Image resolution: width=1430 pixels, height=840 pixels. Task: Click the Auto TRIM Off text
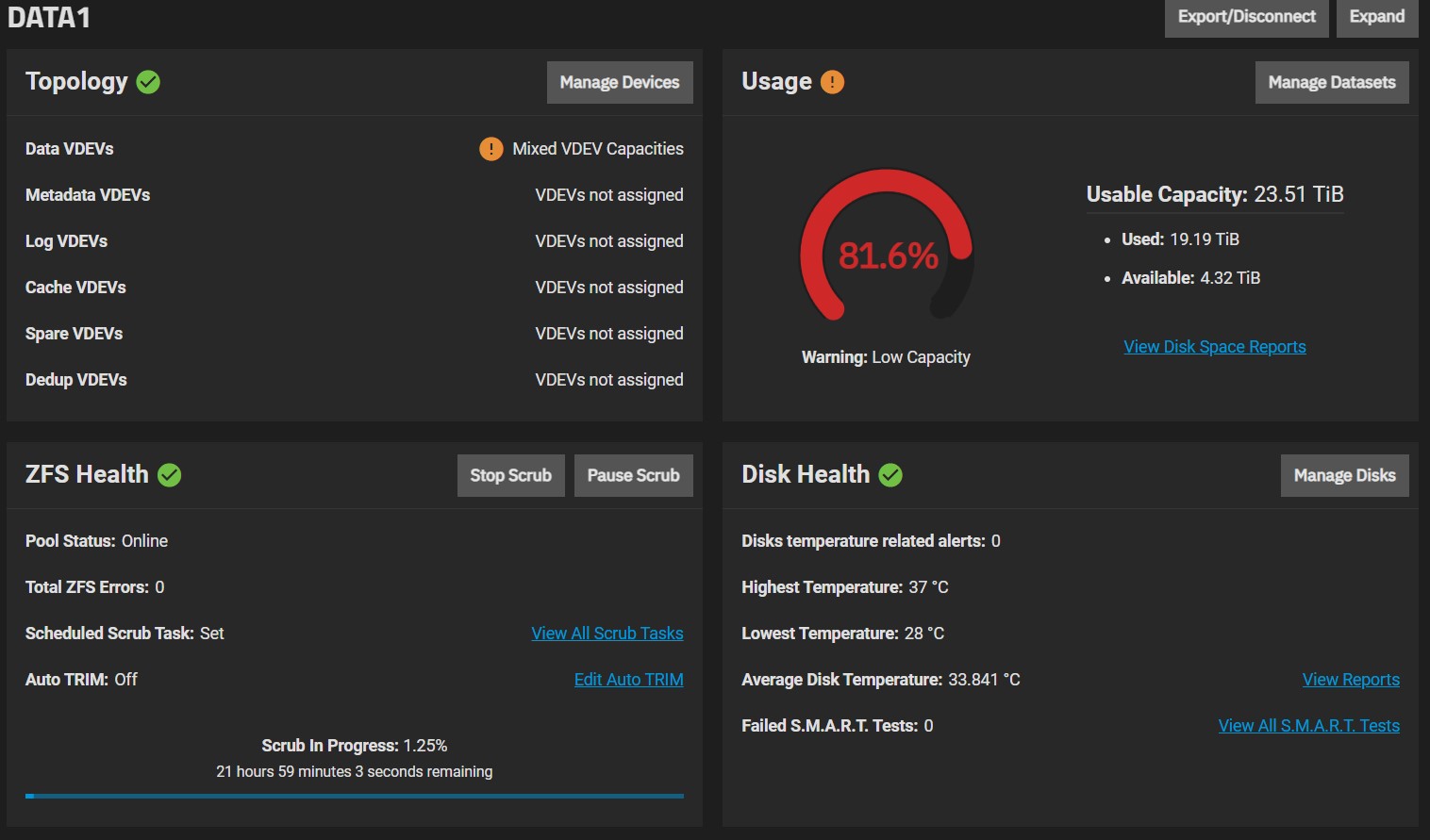[81, 680]
